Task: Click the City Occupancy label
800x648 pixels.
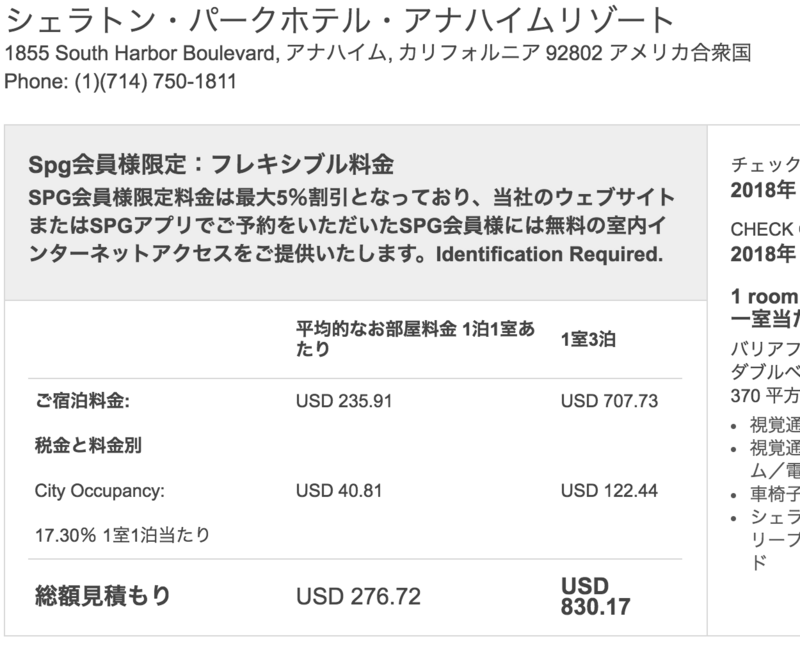Action: pyautogui.click(x=99, y=491)
